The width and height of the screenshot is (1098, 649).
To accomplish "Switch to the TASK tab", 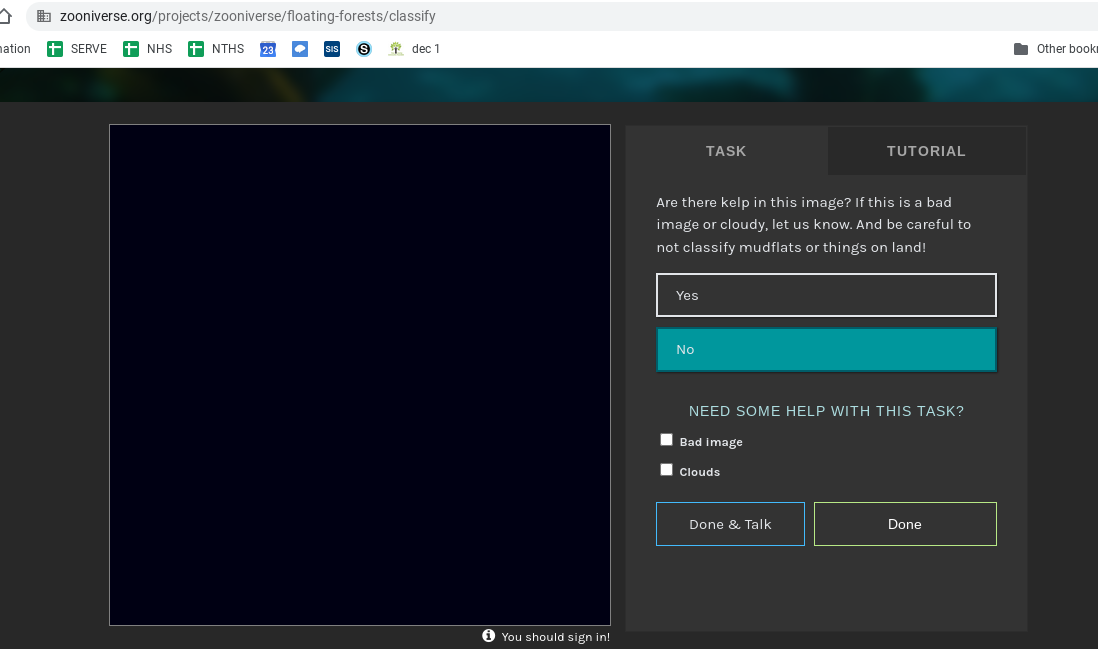I will 726,151.
